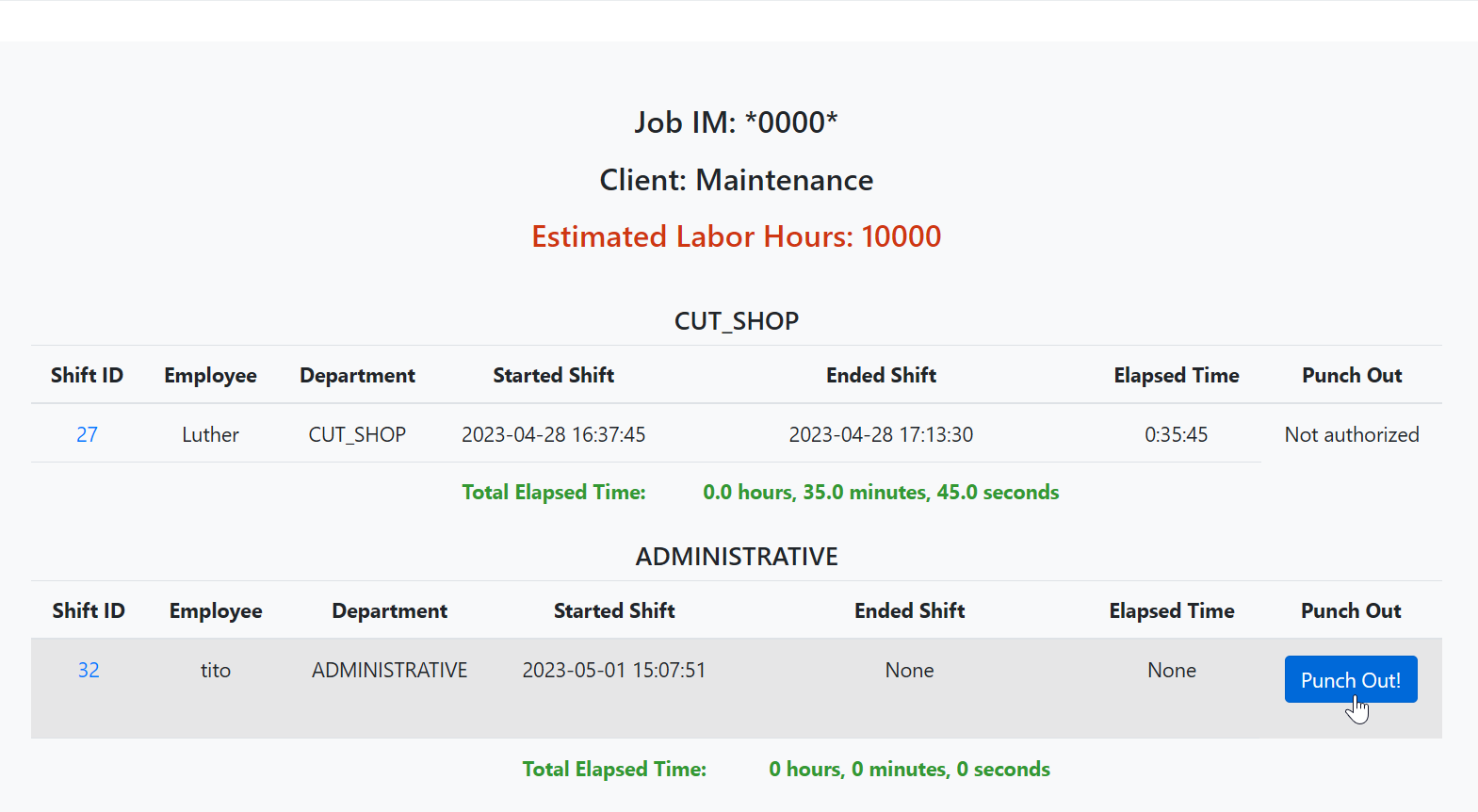1478x812 pixels.
Task: Click the Not authorized cell
Action: coord(1352,434)
